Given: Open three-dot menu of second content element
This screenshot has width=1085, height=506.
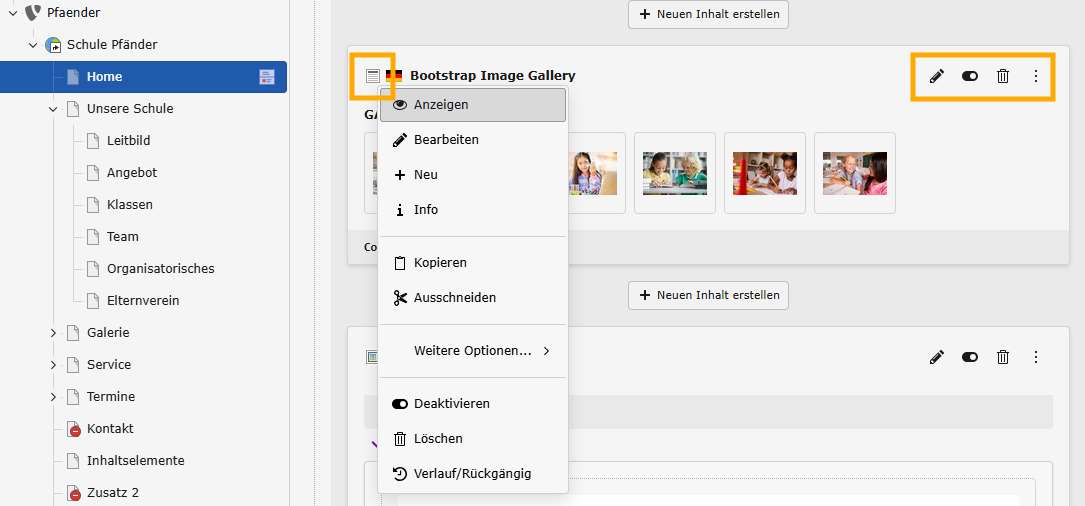Looking at the screenshot, I should pos(1036,357).
